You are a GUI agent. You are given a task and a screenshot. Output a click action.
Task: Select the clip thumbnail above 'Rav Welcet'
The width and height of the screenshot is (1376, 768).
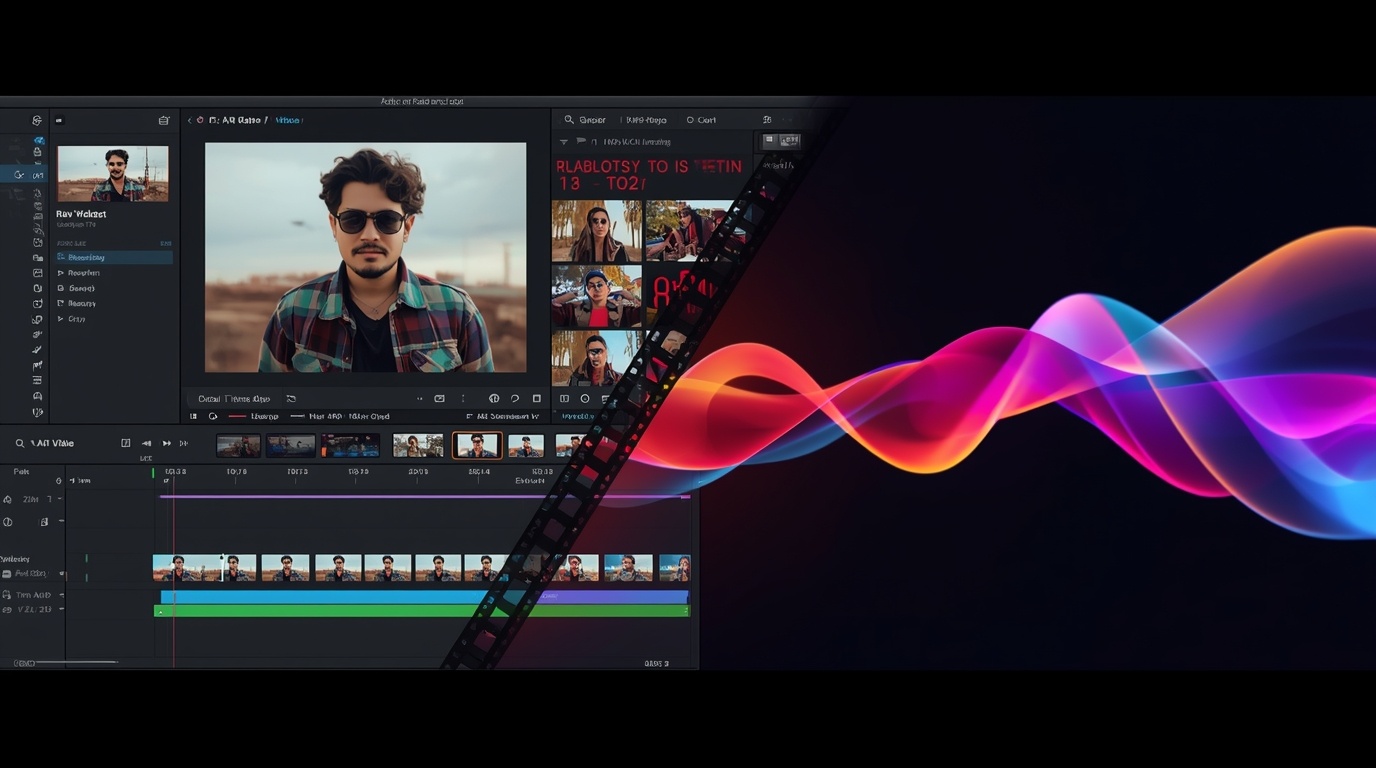[113, 174]
